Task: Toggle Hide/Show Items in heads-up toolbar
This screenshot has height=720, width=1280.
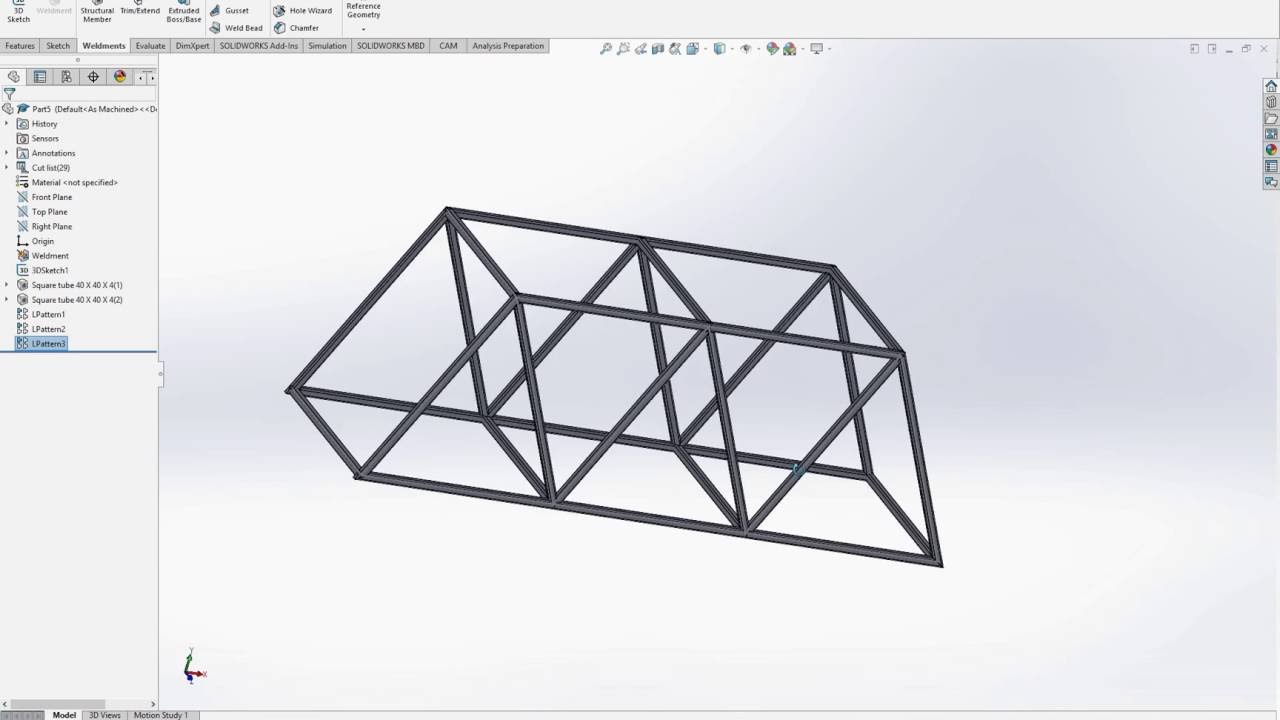Action: pos(746,47)
